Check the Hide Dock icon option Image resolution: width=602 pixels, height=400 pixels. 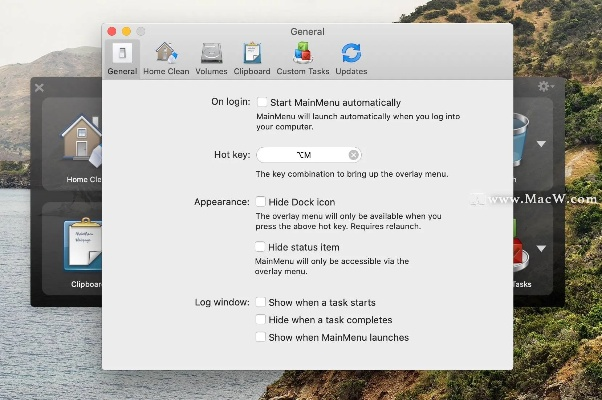coord(262,202)
